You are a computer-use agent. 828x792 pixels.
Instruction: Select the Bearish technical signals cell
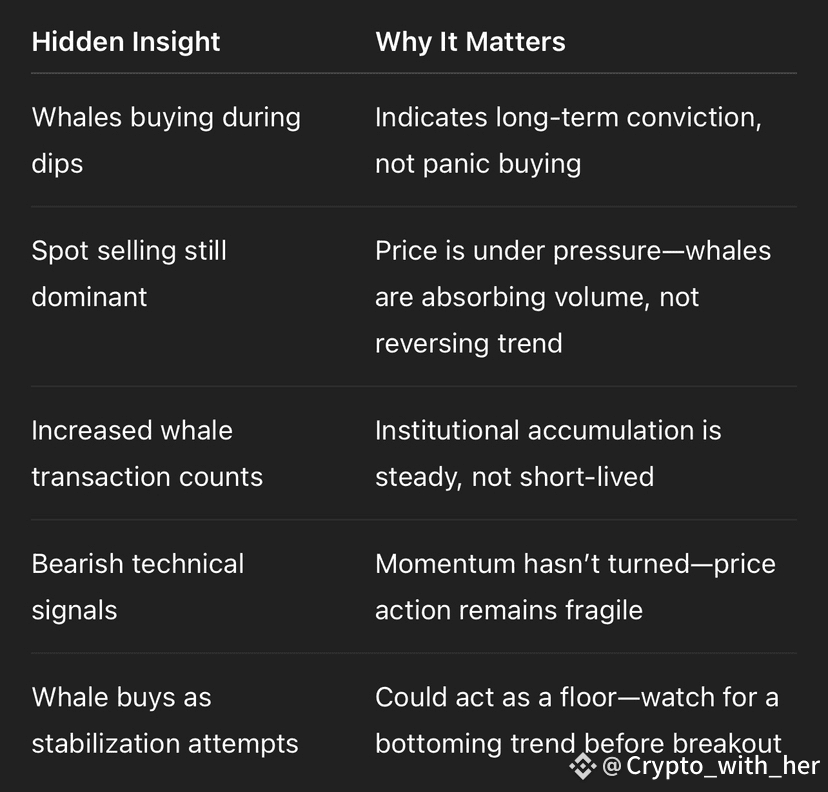click(138, 587)
